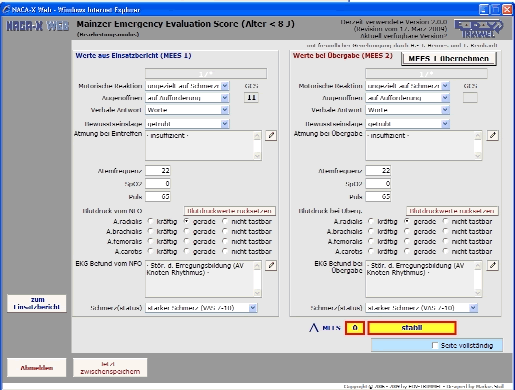Viewport: 515px width, 390px height.
Task: Select MEES 2 A.carotis nicht tastbar radio
Action: pyautogui.click(x=445, y=251)
